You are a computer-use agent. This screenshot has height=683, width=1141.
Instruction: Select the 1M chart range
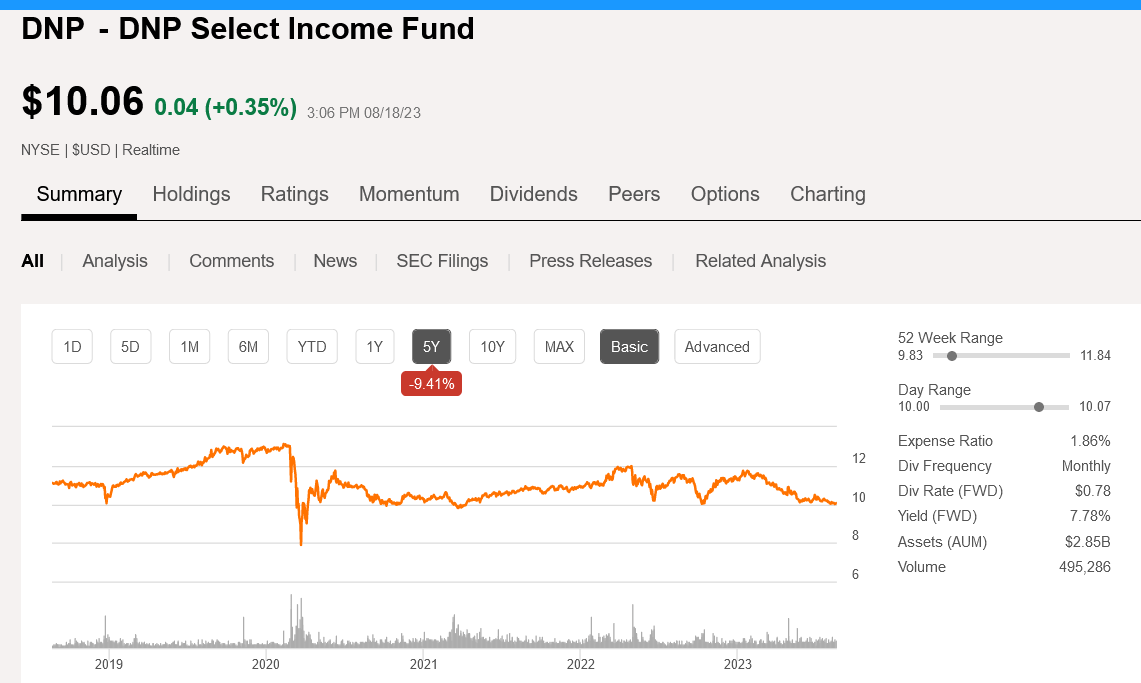[x=189, y=347]
